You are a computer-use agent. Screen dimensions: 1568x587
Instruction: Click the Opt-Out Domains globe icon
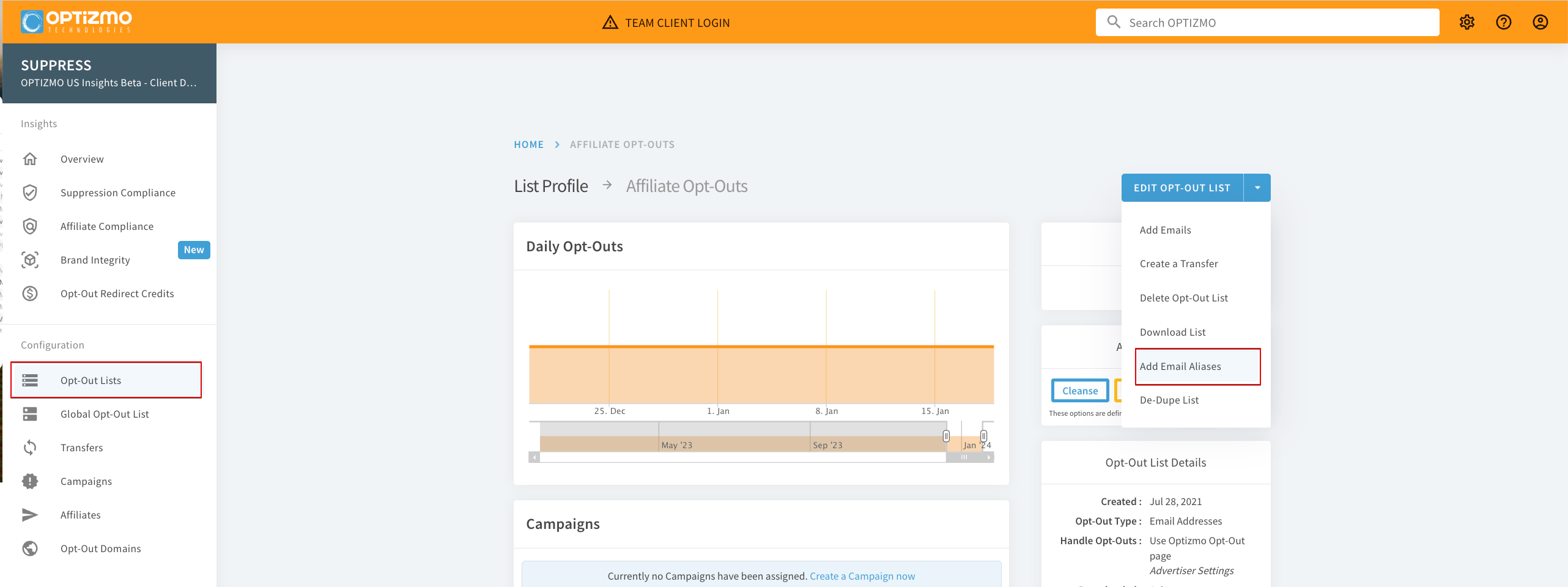coord(30,548)
